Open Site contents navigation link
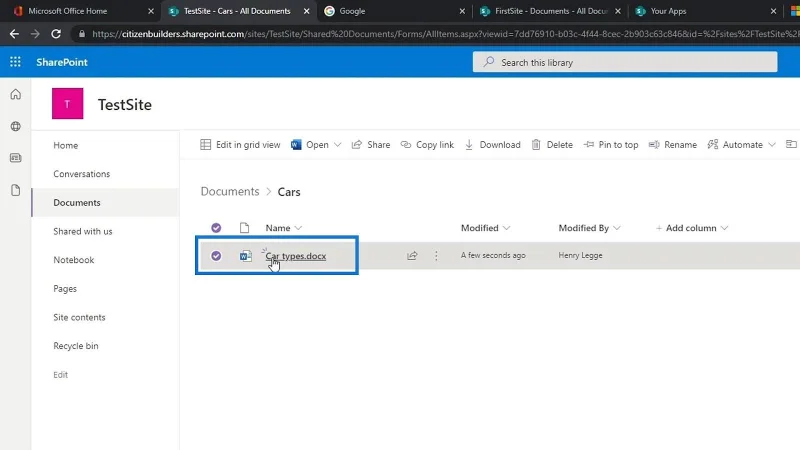Viewport: 800px width, 450px height. [x=79, y=317]
